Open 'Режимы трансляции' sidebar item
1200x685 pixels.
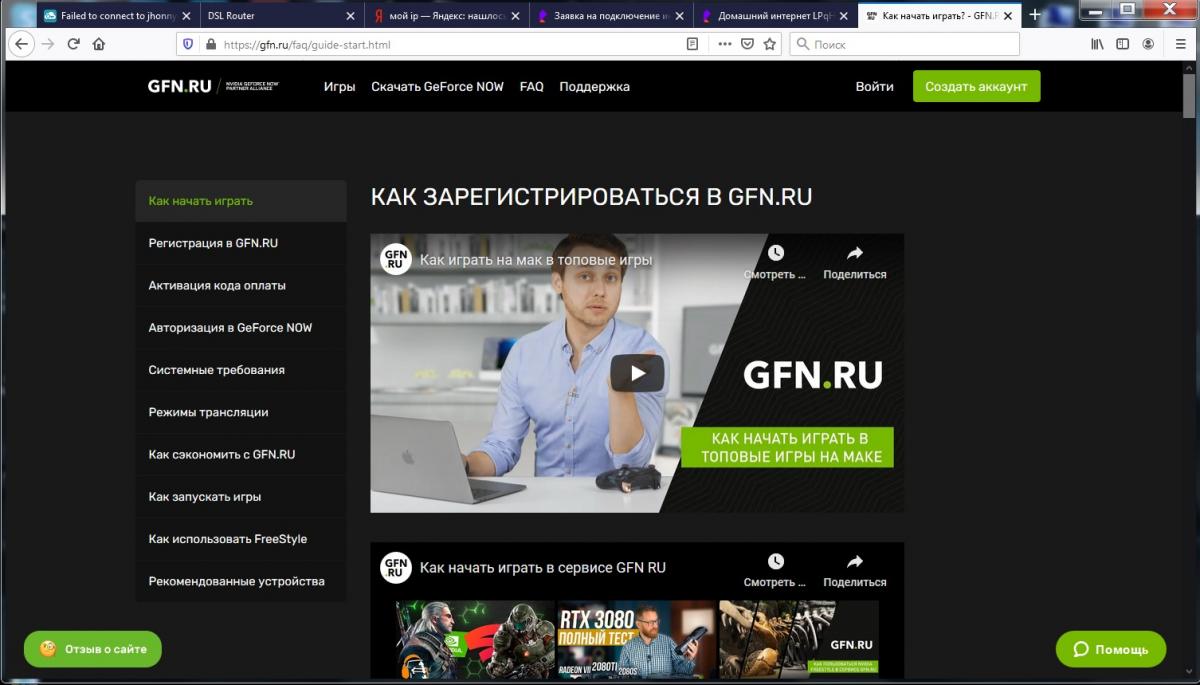pos(241,412)
